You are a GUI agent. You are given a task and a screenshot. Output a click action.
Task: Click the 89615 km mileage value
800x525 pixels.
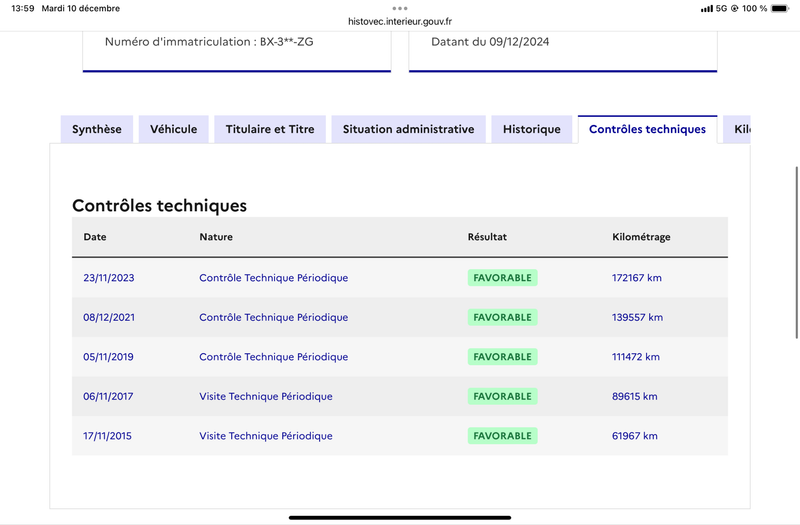635,396
